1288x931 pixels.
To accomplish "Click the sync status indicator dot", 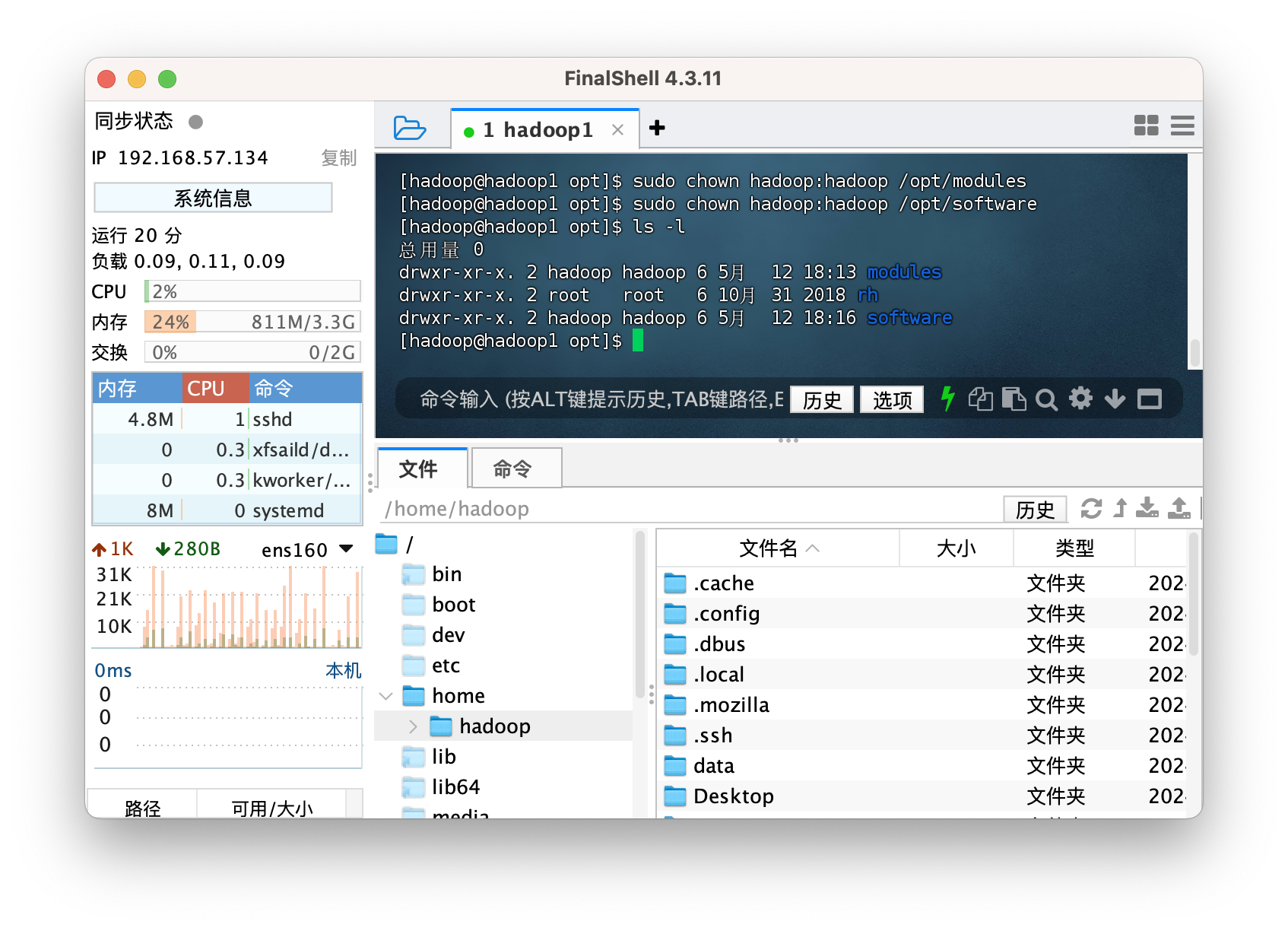I will pos(195,122).
